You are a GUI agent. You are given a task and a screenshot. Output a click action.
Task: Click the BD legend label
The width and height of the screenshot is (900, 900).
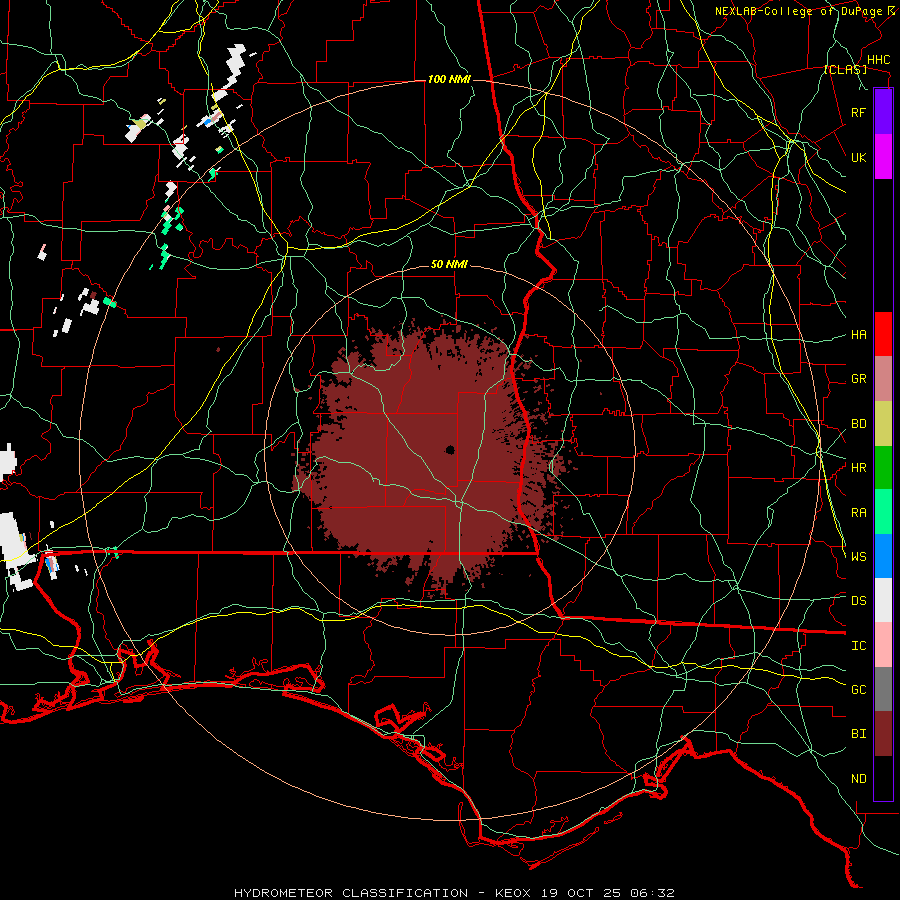pos(858,424)
